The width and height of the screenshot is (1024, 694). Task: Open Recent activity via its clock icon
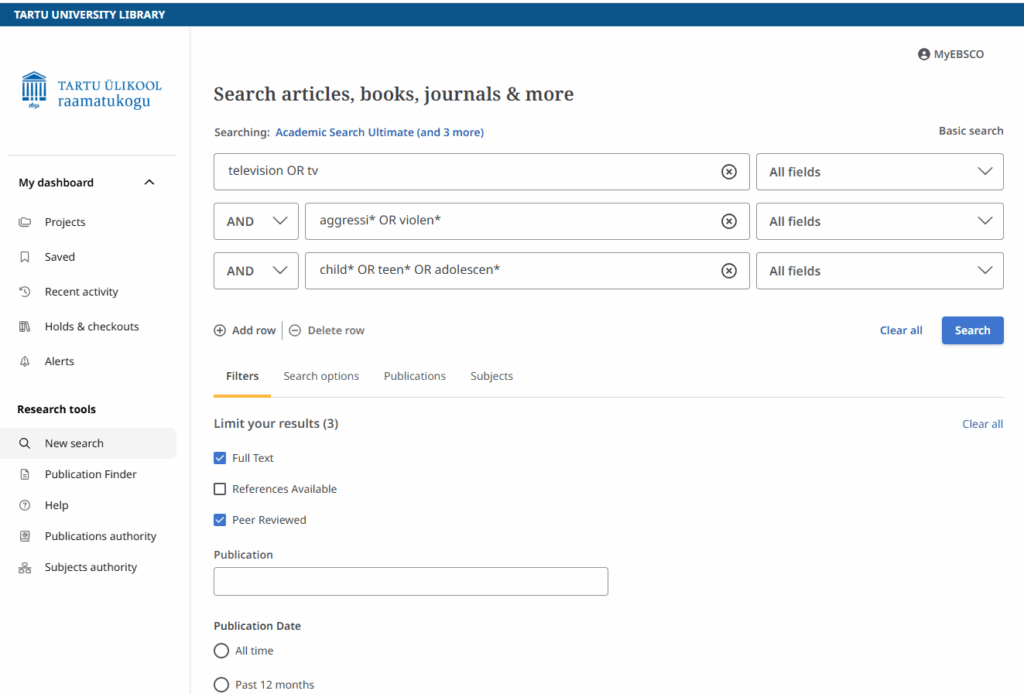(25, 292)
